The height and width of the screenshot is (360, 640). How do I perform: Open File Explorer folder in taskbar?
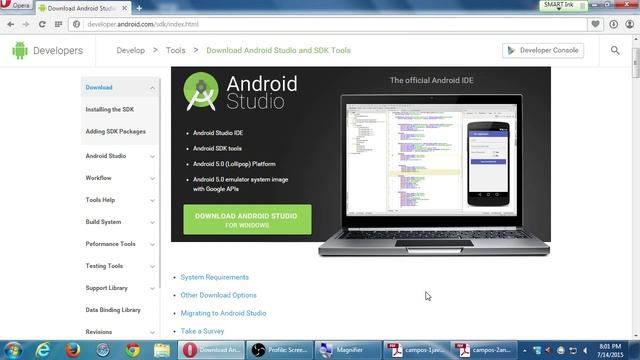coord(162,350)
